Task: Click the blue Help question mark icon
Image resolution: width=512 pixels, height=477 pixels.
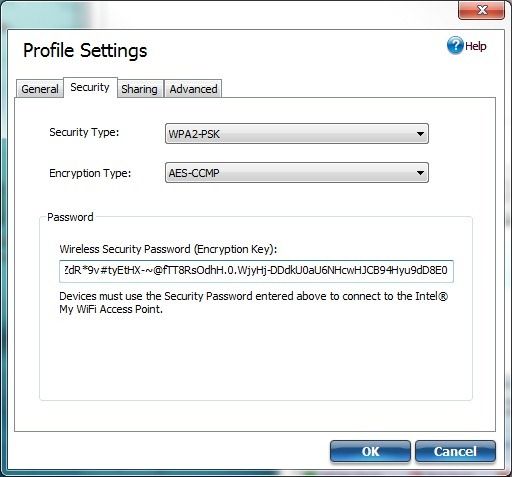Action: click(x=455, y=45)
